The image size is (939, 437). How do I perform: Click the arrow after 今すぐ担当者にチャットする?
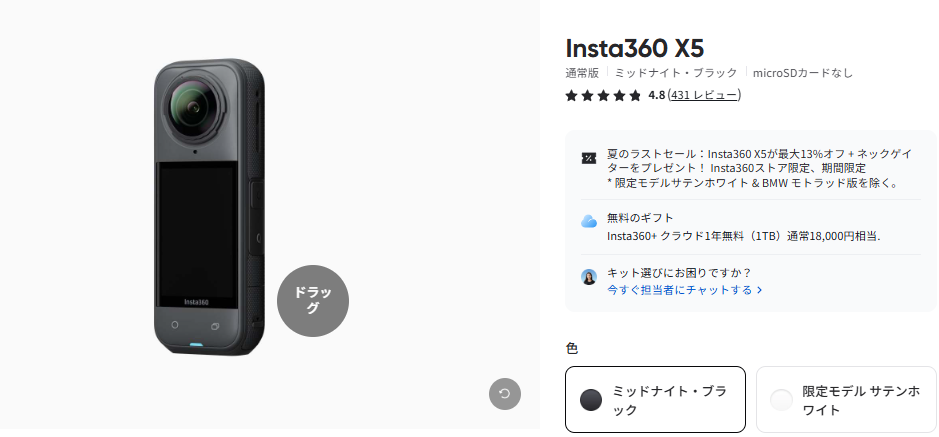(759, 290)
